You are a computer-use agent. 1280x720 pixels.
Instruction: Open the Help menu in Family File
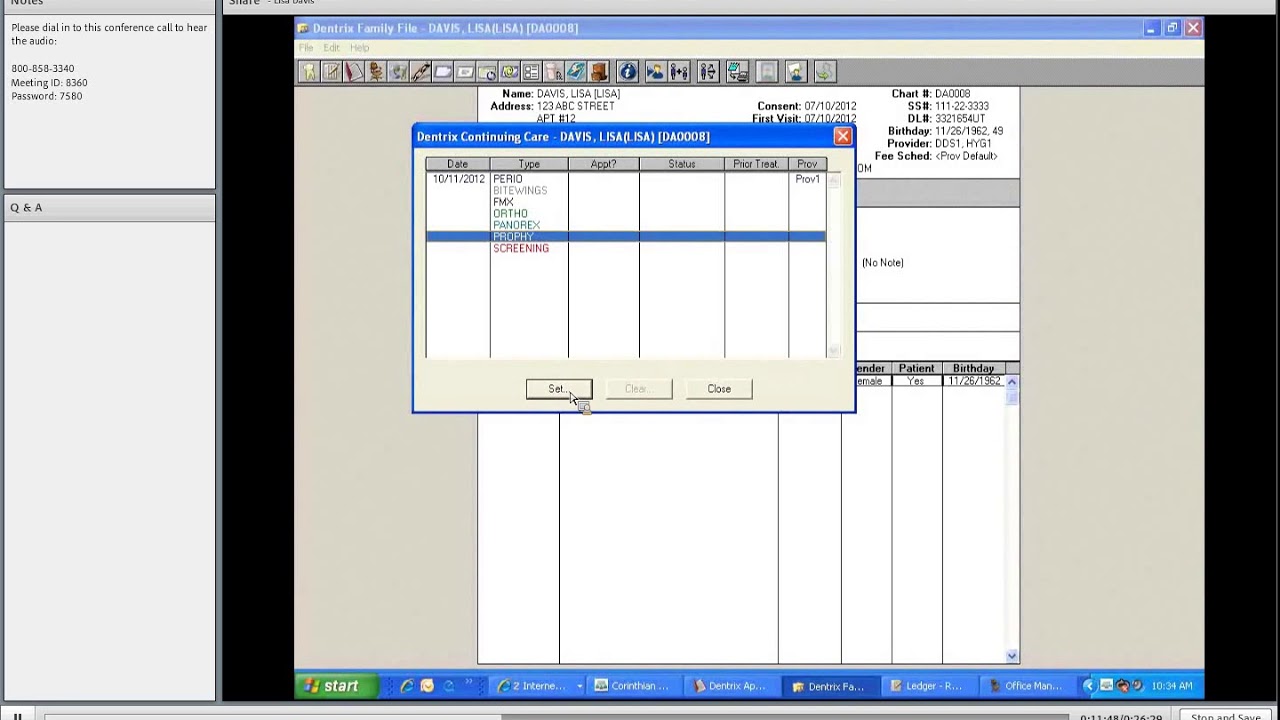tap(360, 48)
